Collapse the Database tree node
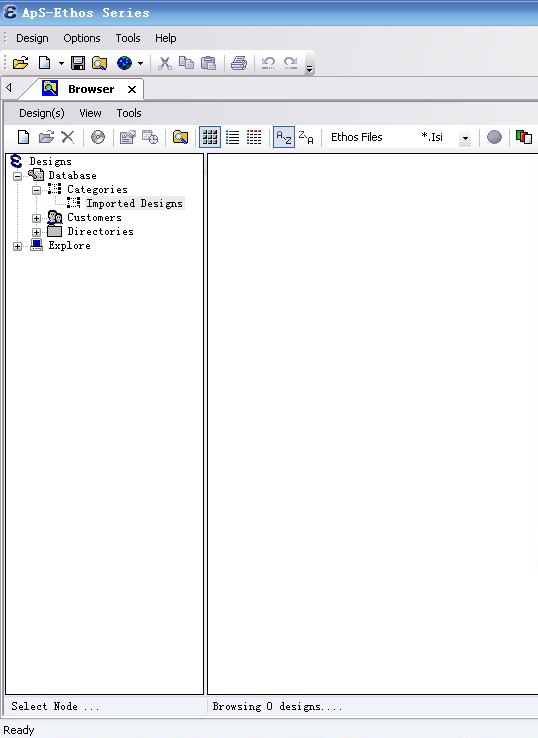Image resolution: width=538 pixels, height=738 pixels. tap(17, 176)
